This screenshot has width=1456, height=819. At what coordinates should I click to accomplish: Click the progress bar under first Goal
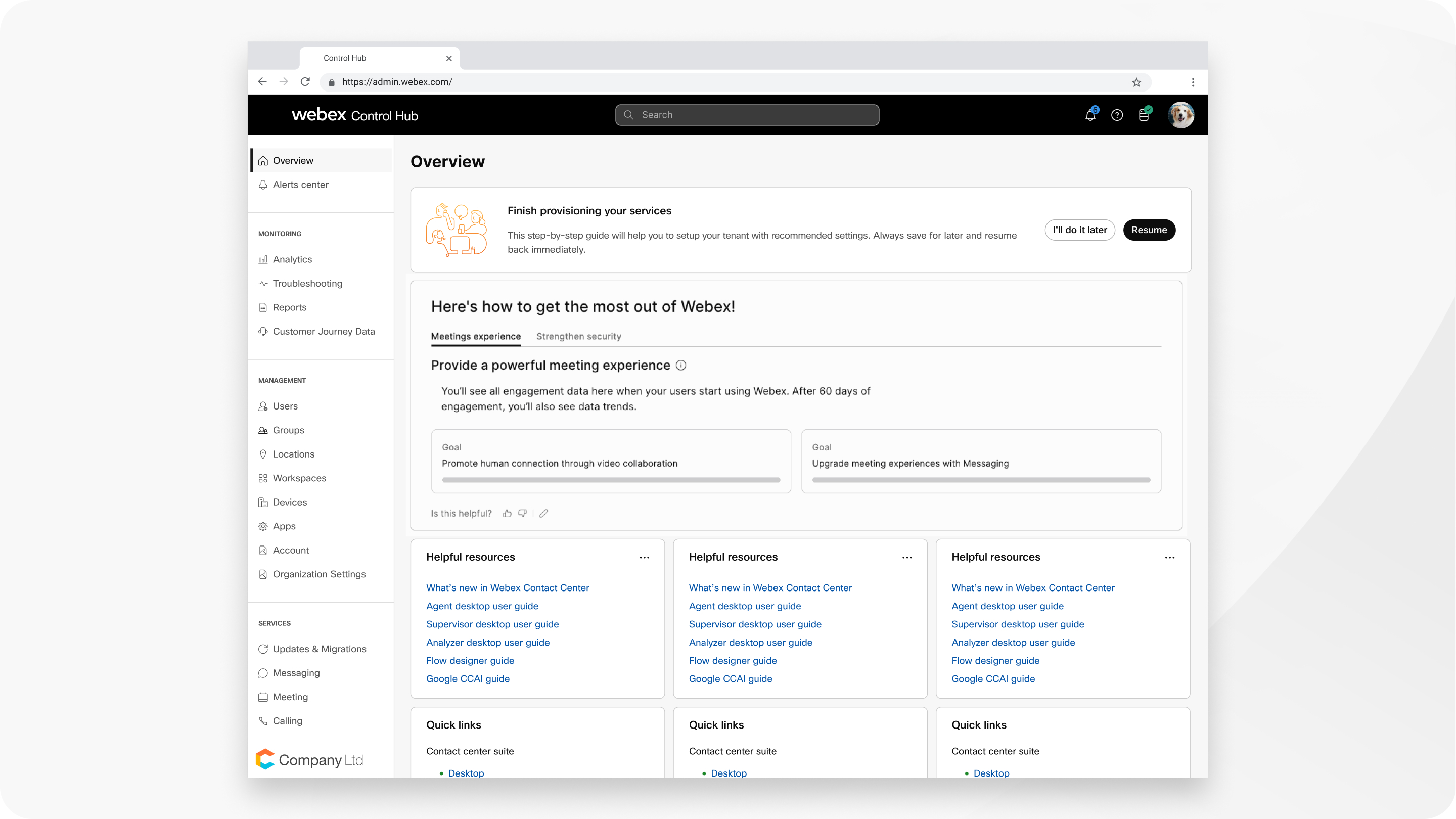[x=611, y=481]
